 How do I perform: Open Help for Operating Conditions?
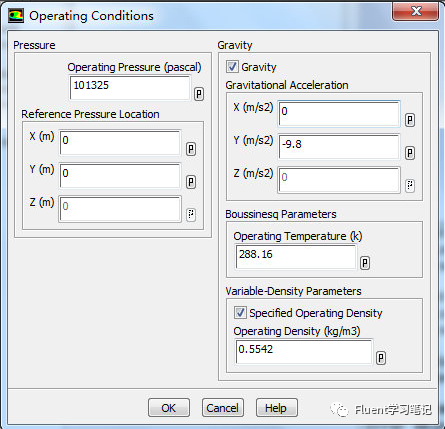[x=277, y=408]
